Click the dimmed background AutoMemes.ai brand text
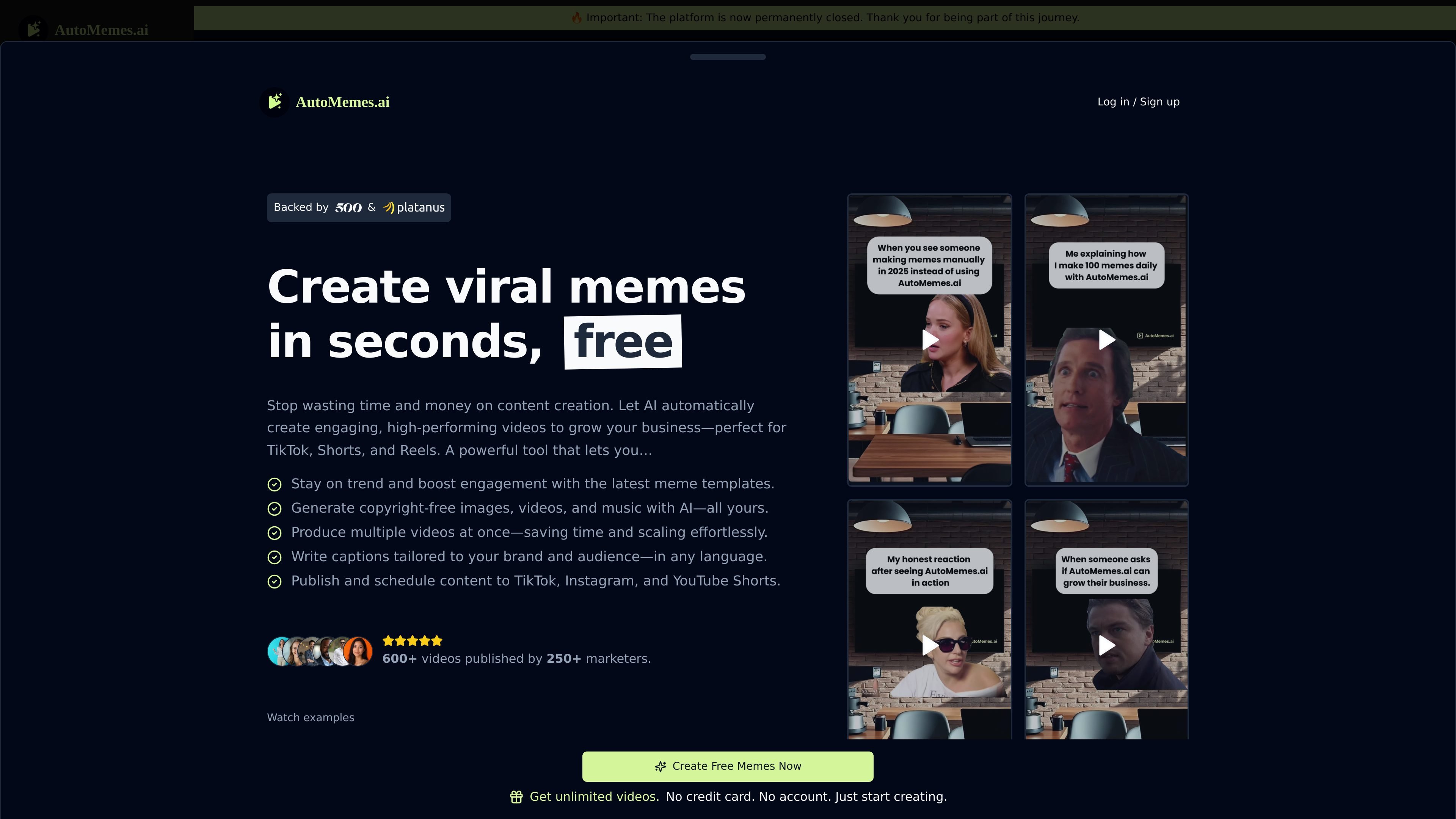This screenshot has width=1456, height=819. (x=102, y=30)
